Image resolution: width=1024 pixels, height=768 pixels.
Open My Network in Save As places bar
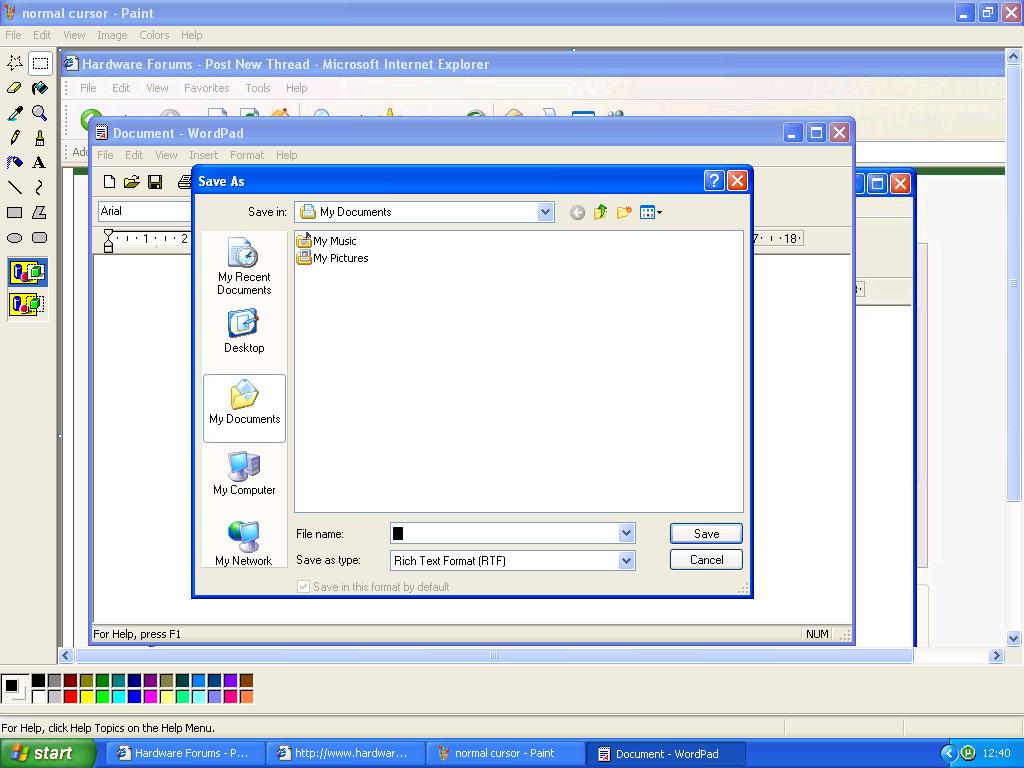click(244, 543)
